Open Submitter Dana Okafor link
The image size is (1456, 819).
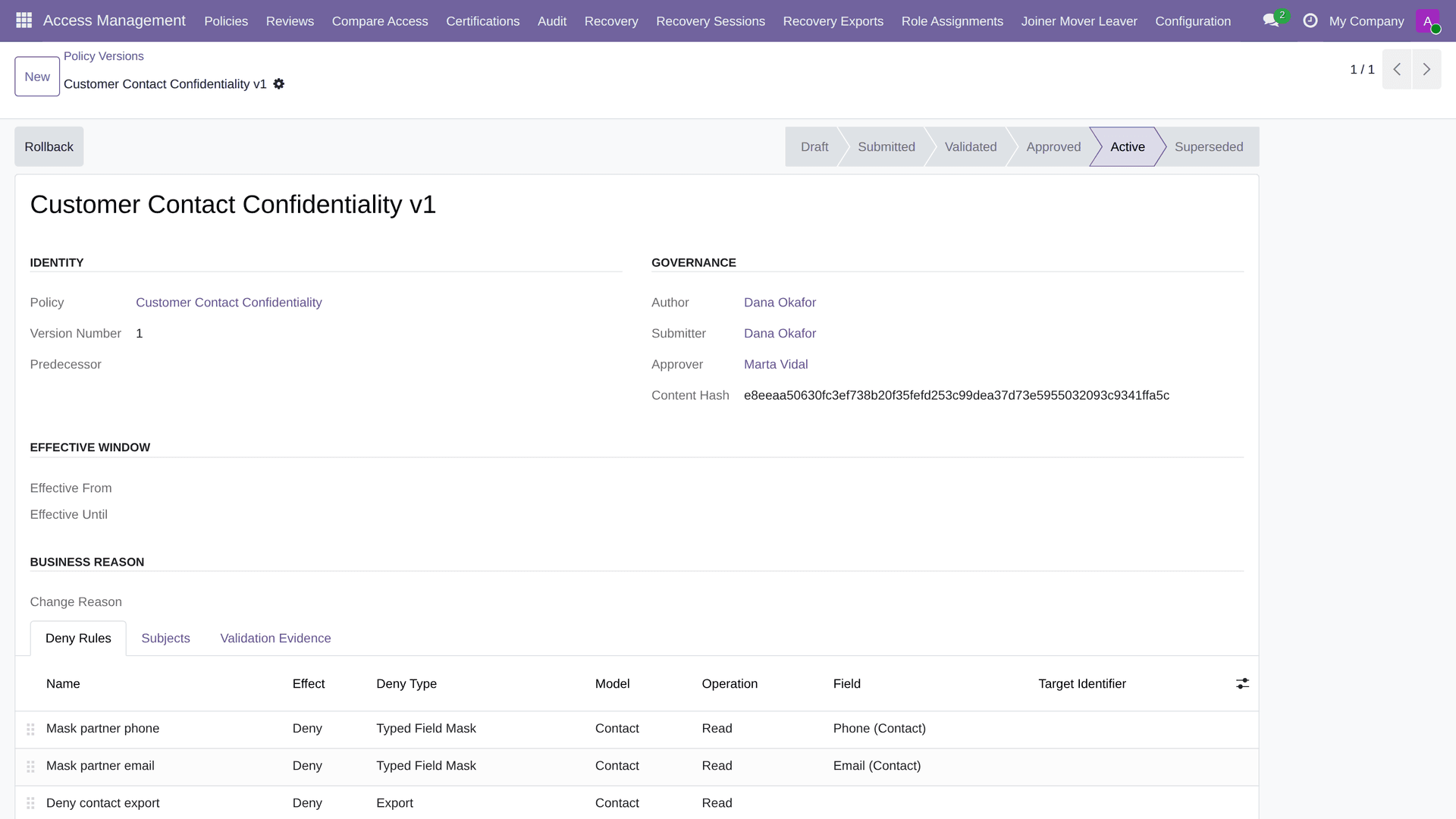tap(780, 334)
